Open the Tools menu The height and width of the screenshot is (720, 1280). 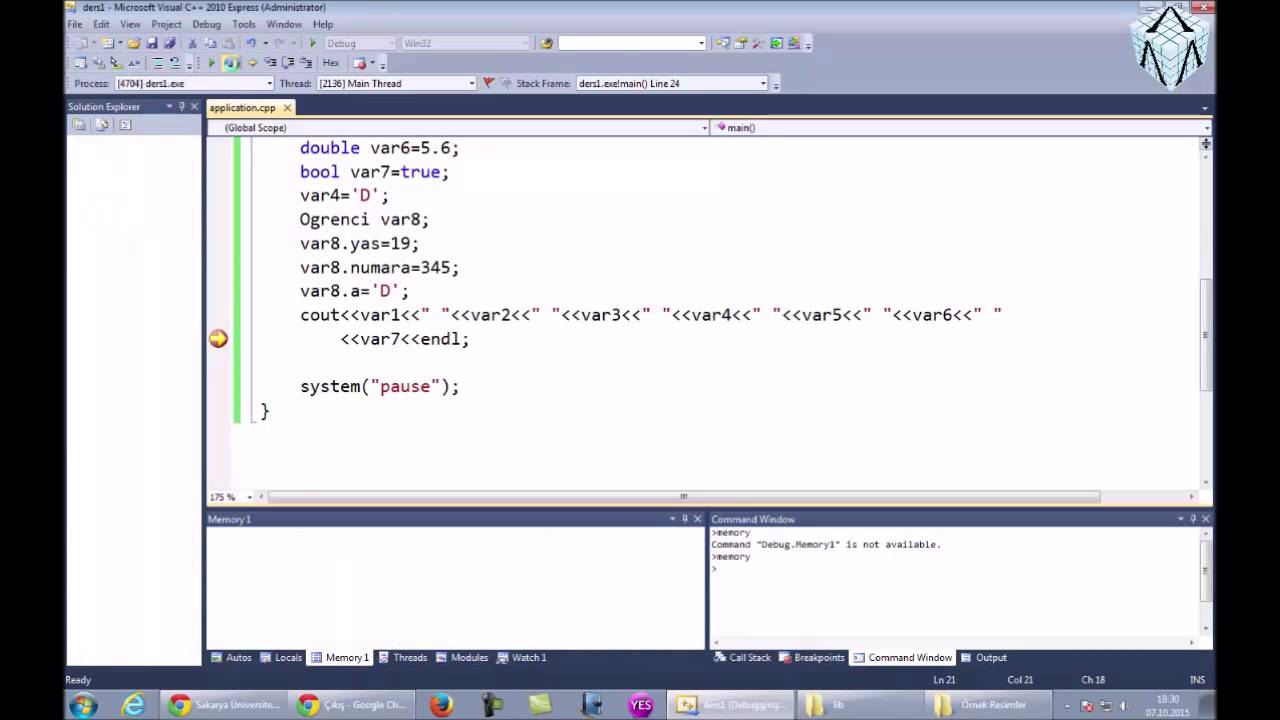tap(244, 24)
